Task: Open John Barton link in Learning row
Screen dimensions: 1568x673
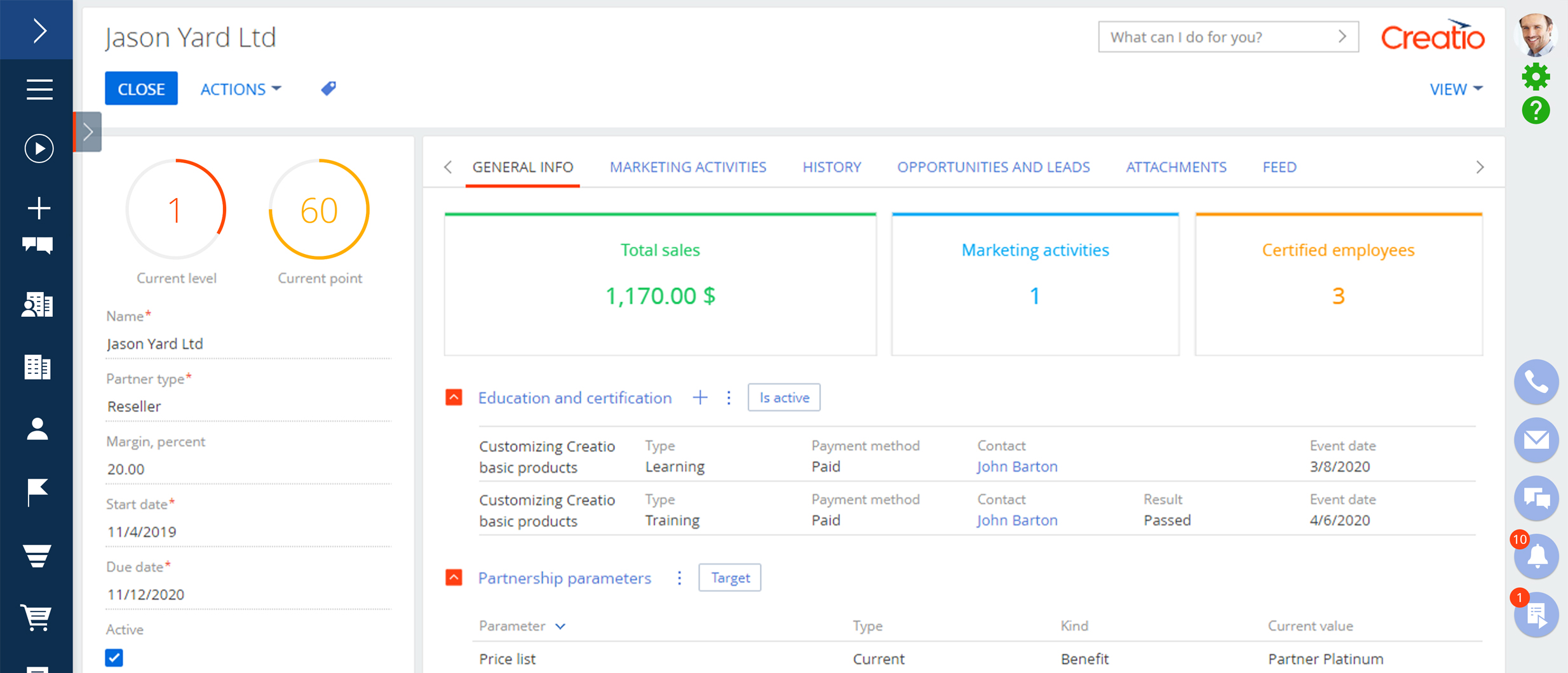Action: 1017,467
